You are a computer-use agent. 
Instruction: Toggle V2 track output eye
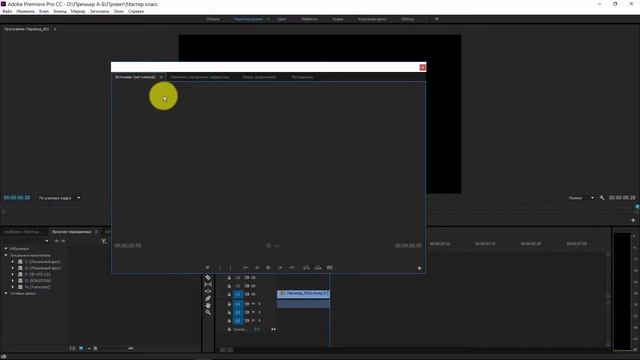click(253, 286)
